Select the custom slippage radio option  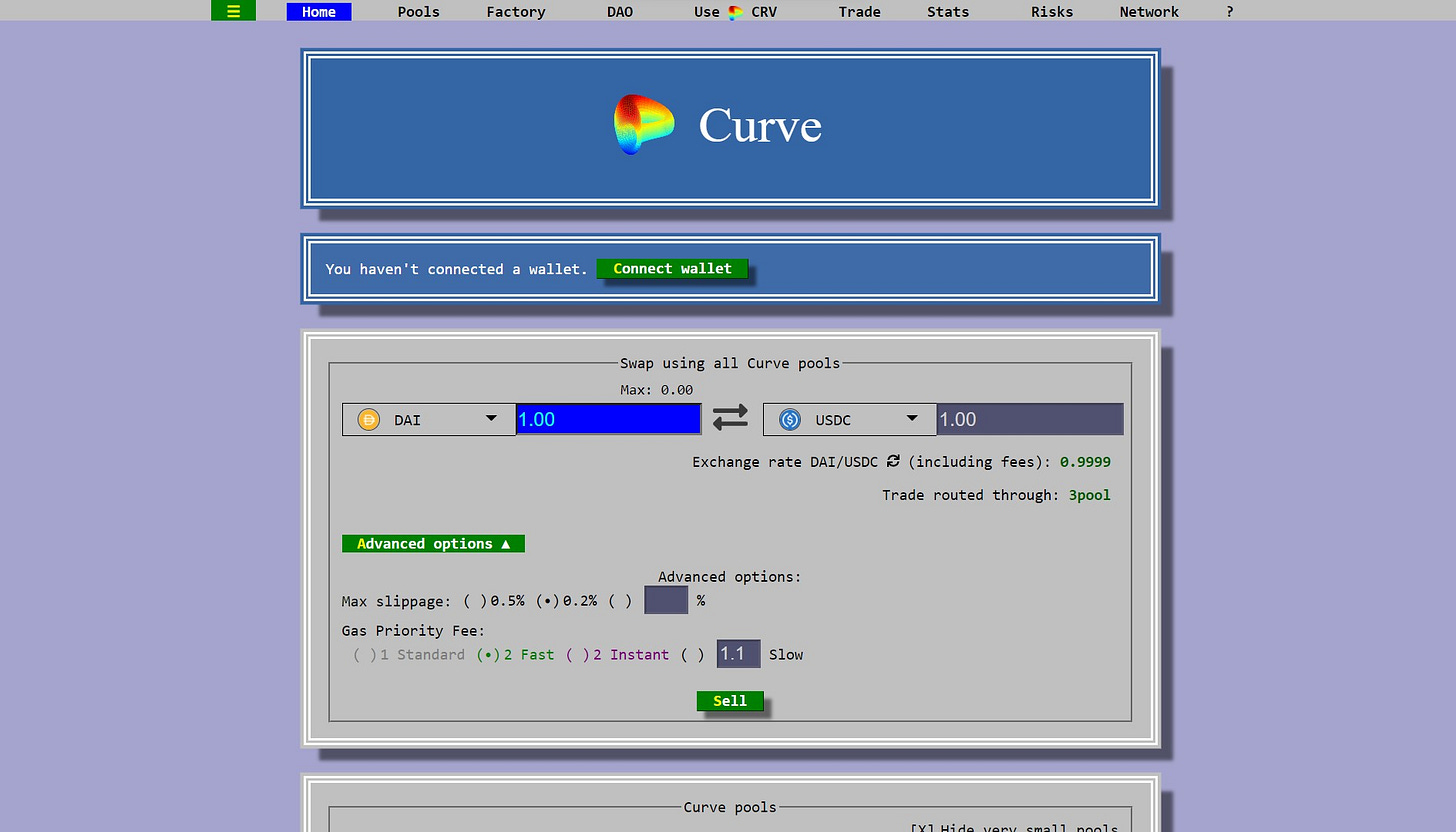click(620, 601)
